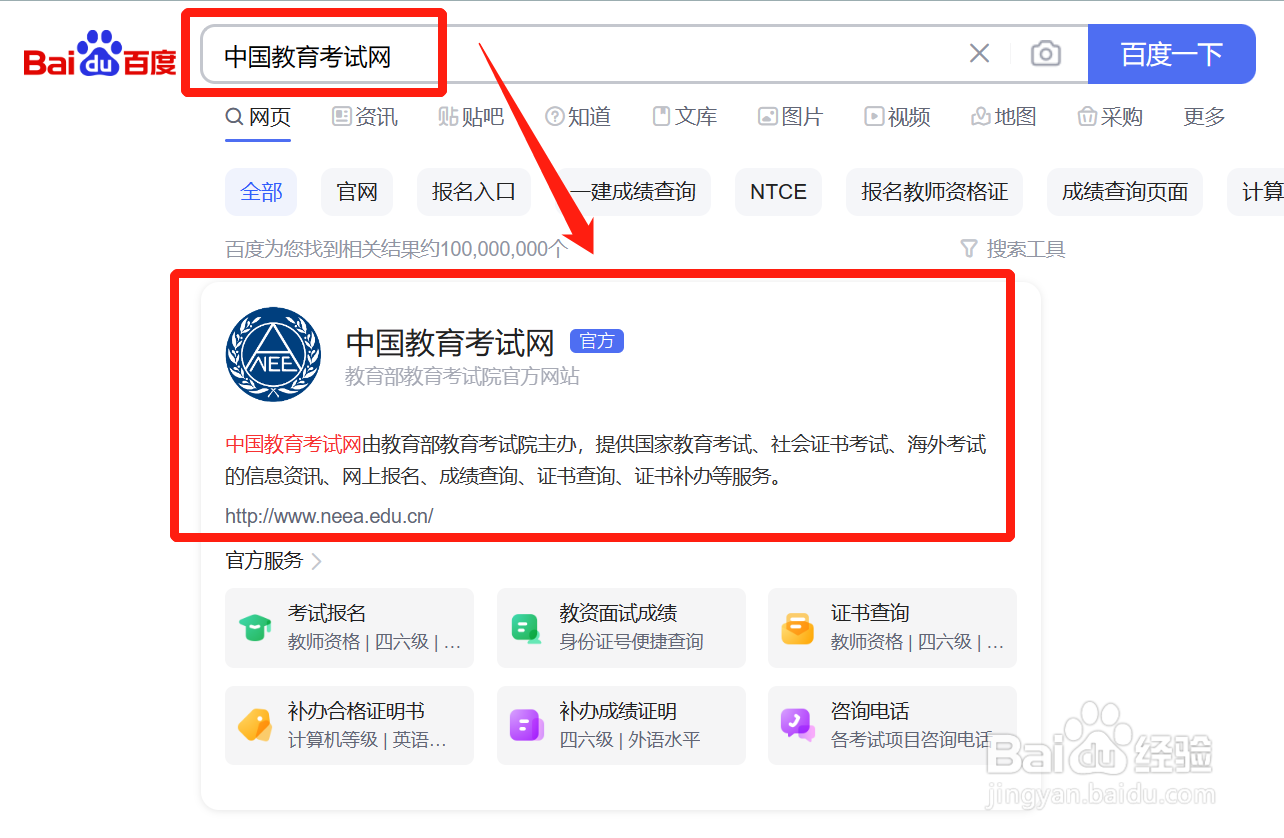Click the Baidu logo
Viewport: 1284px width, 838px height.
pyautogui.click(x=100, y=54)
